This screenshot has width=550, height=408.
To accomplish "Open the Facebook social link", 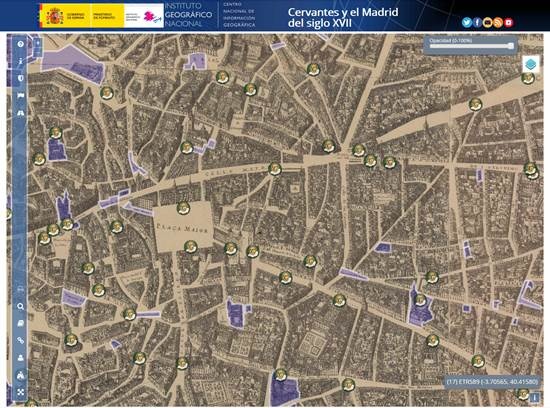I will 477,22.
